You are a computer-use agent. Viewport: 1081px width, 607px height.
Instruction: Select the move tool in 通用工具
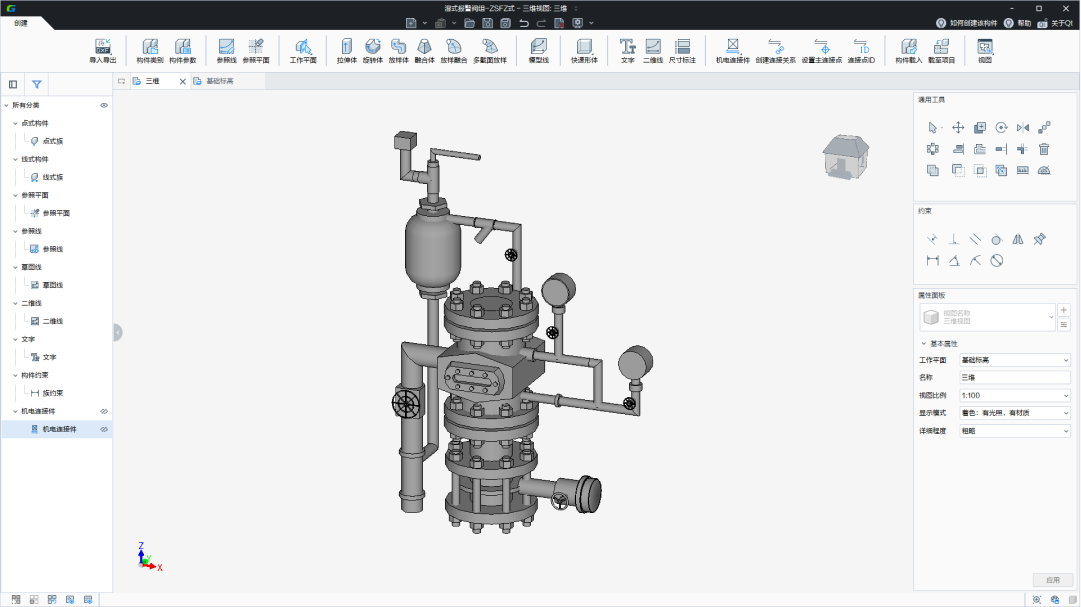(957, 127)
